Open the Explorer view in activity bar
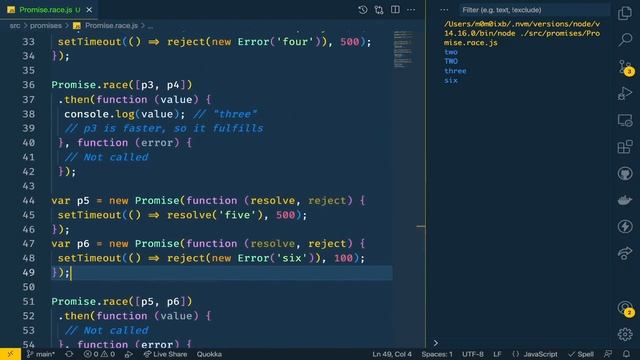Image resolution: width=640 pixels, height=360 pixels. point(625,13)
